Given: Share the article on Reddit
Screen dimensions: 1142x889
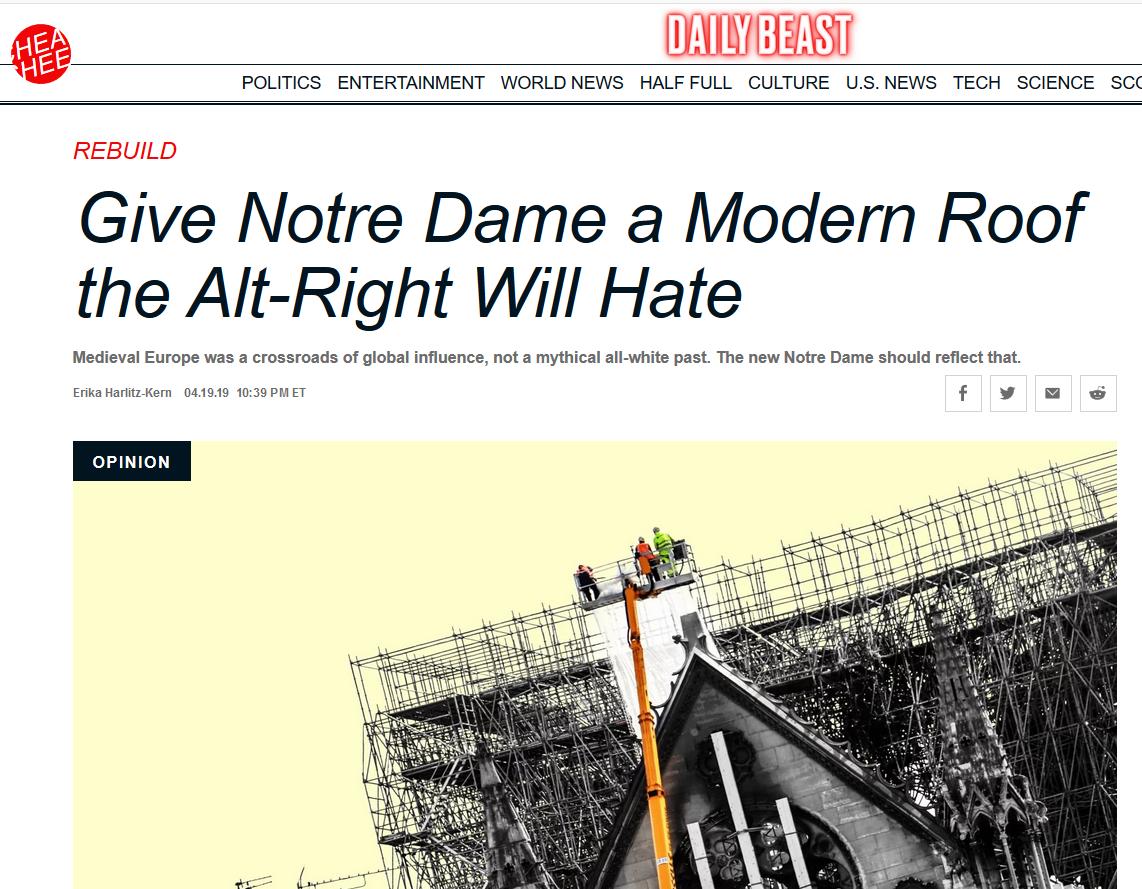Looking at the screenshot, I should point(1098,393).
